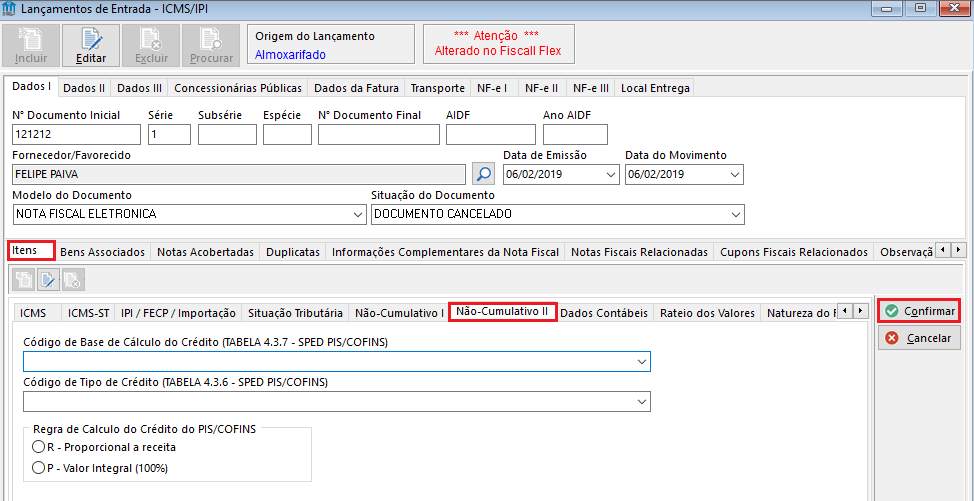Select the Dados I tab
The width and height of the screenshot is (974, 501).
[31, 87]
